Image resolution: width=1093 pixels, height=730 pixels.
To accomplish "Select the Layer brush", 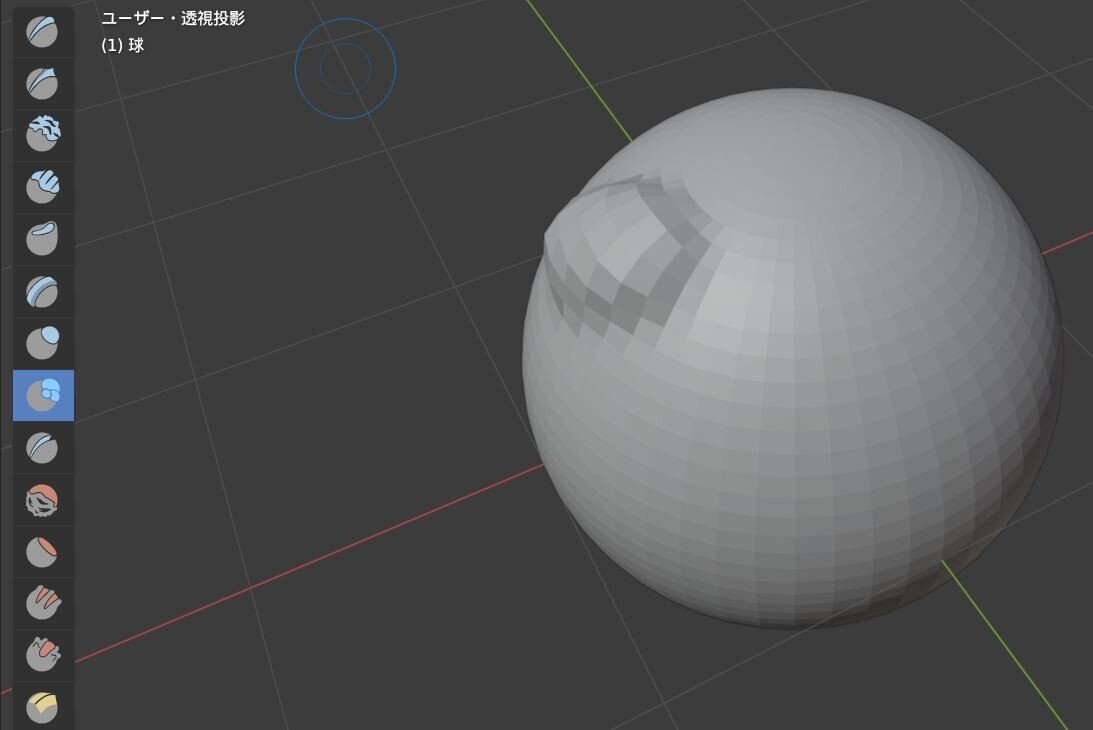I will pos(43,291).
